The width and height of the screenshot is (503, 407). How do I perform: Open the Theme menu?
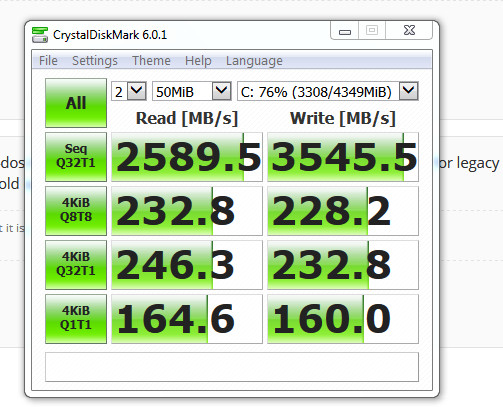(151, 61)
